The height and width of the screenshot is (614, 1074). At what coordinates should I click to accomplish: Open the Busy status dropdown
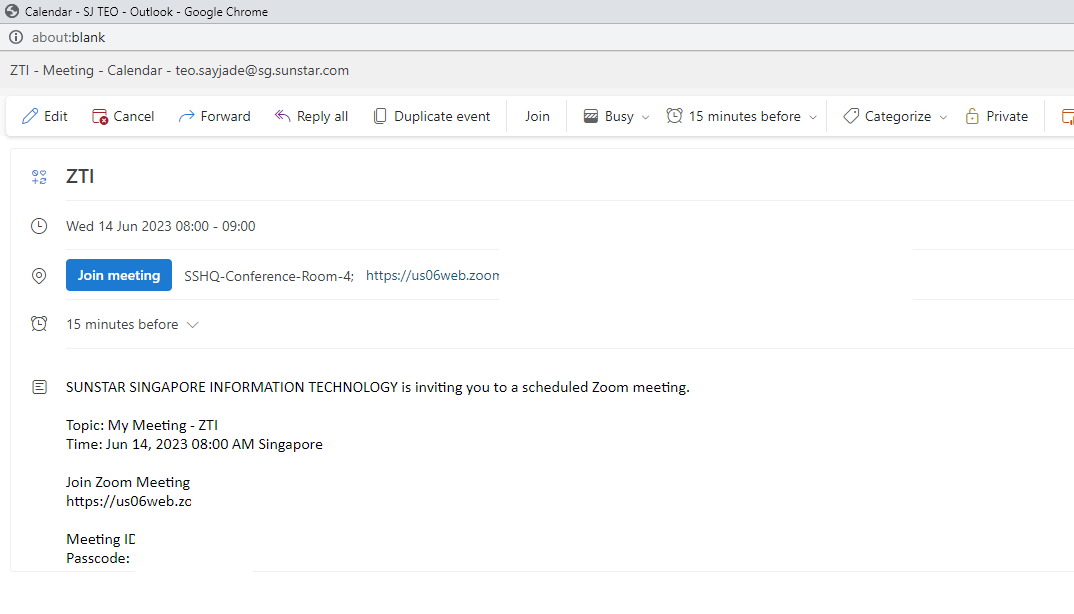[x=645, y=117]
